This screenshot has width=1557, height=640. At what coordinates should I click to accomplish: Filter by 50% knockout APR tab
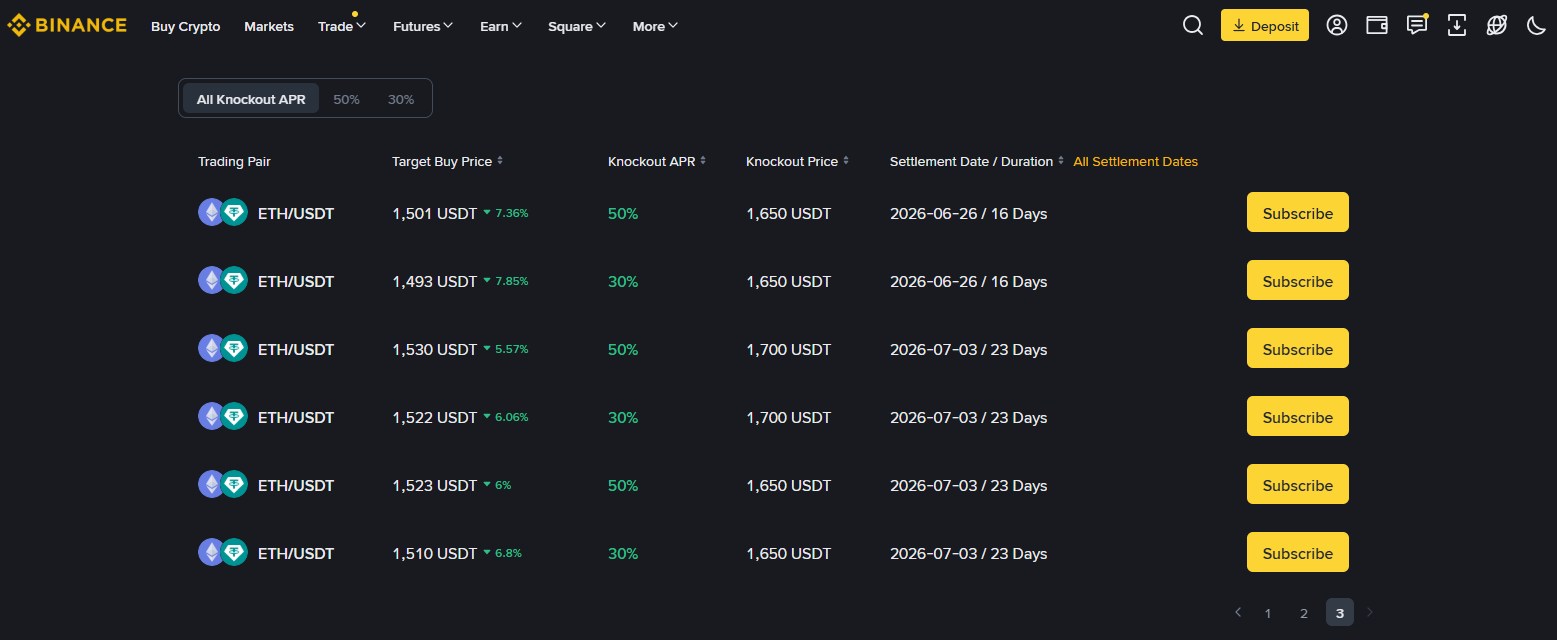pos(346,99)
